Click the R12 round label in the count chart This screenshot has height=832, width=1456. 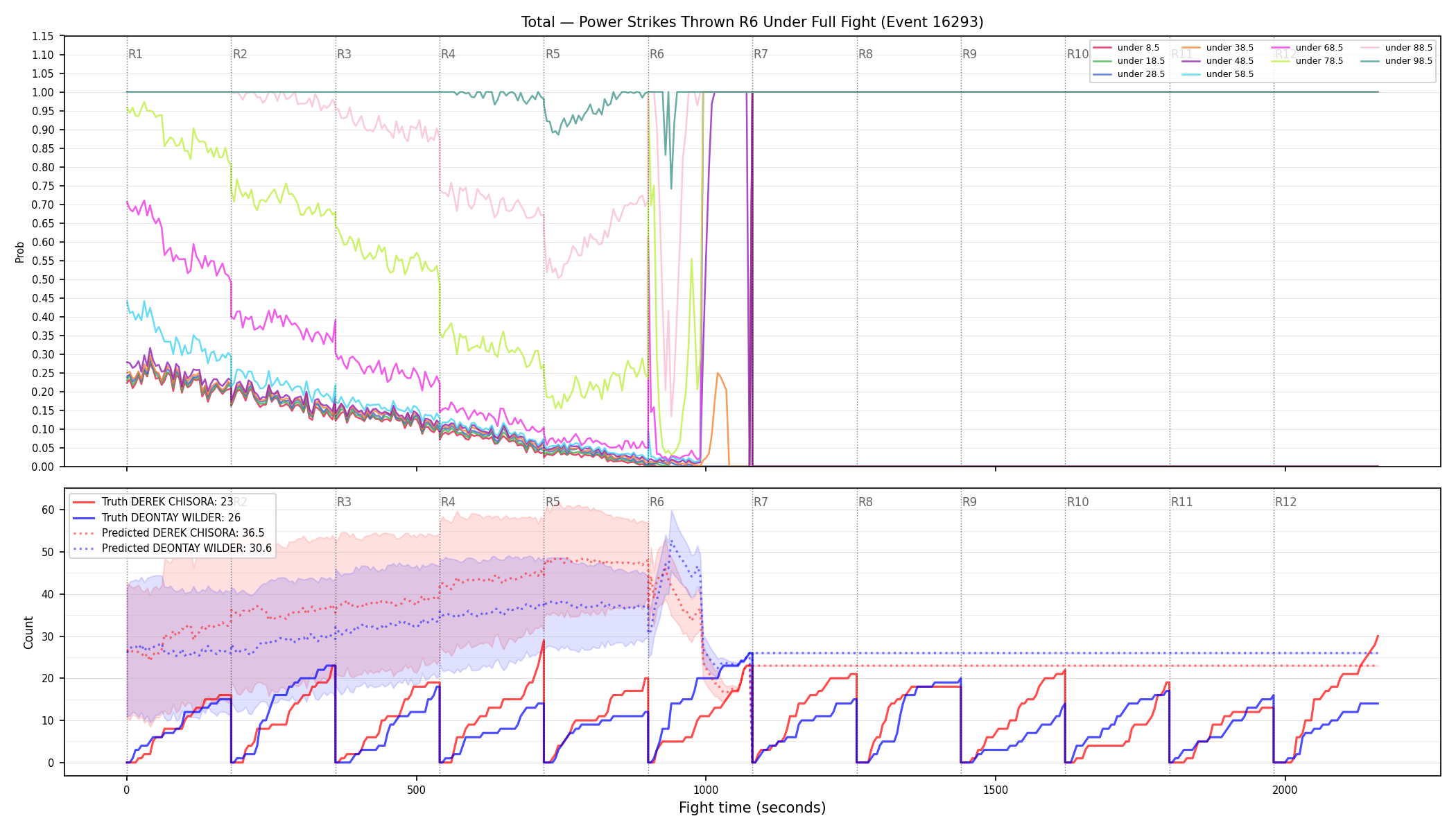tap(1286, 502)
